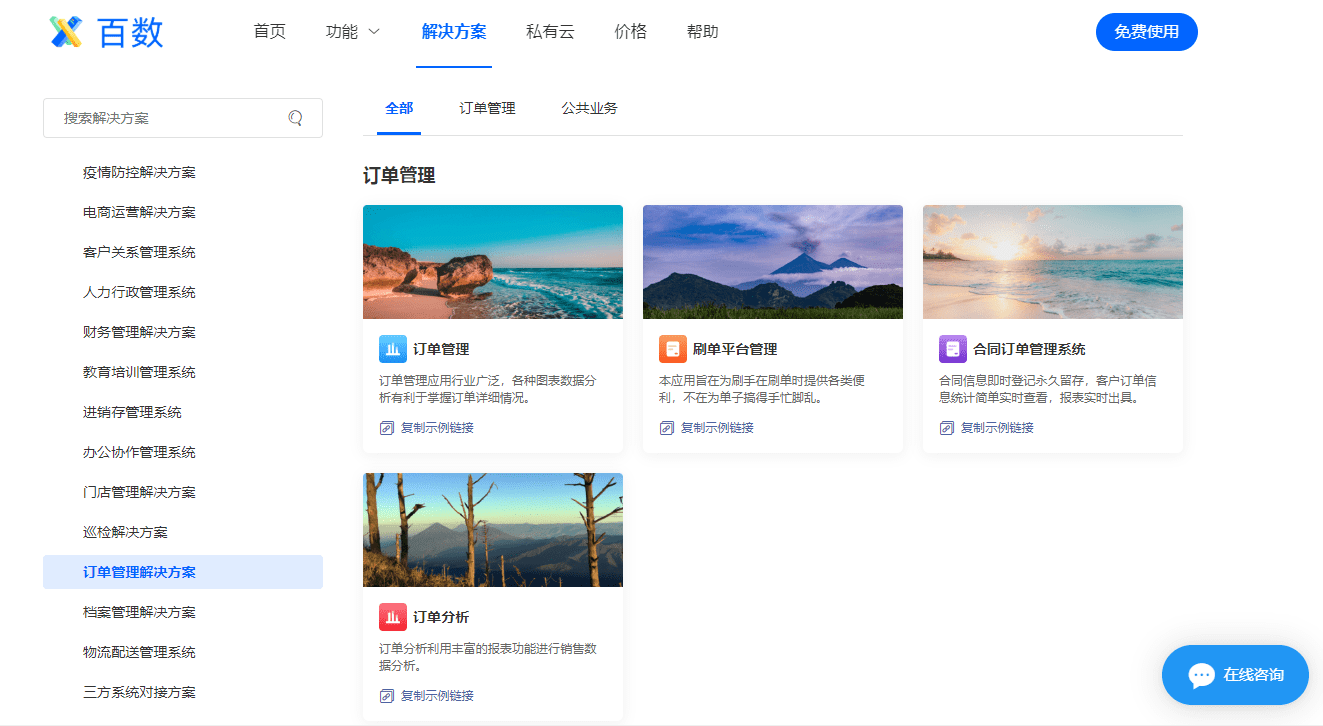1323x726 pixels.
Task: Open the 在线咨询 chat button
Action: click(x=1235, y=675)
